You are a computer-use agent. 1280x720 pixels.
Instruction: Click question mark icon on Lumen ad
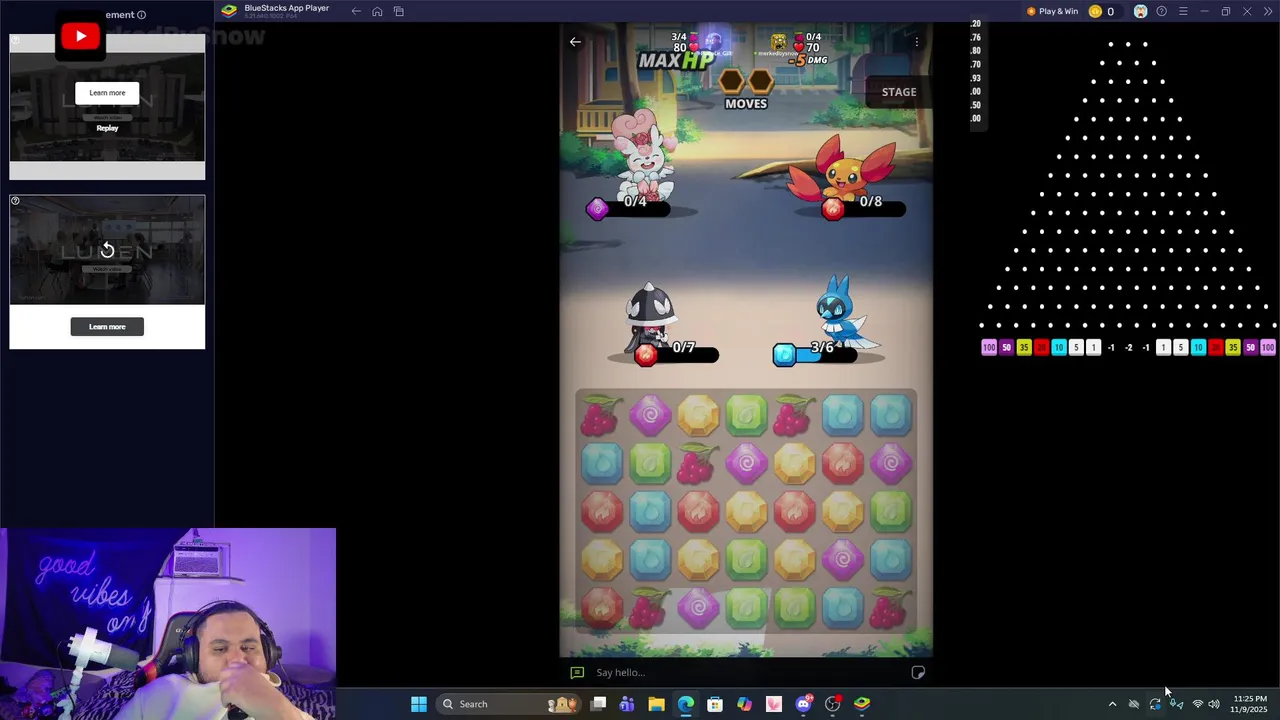point(15,201)
